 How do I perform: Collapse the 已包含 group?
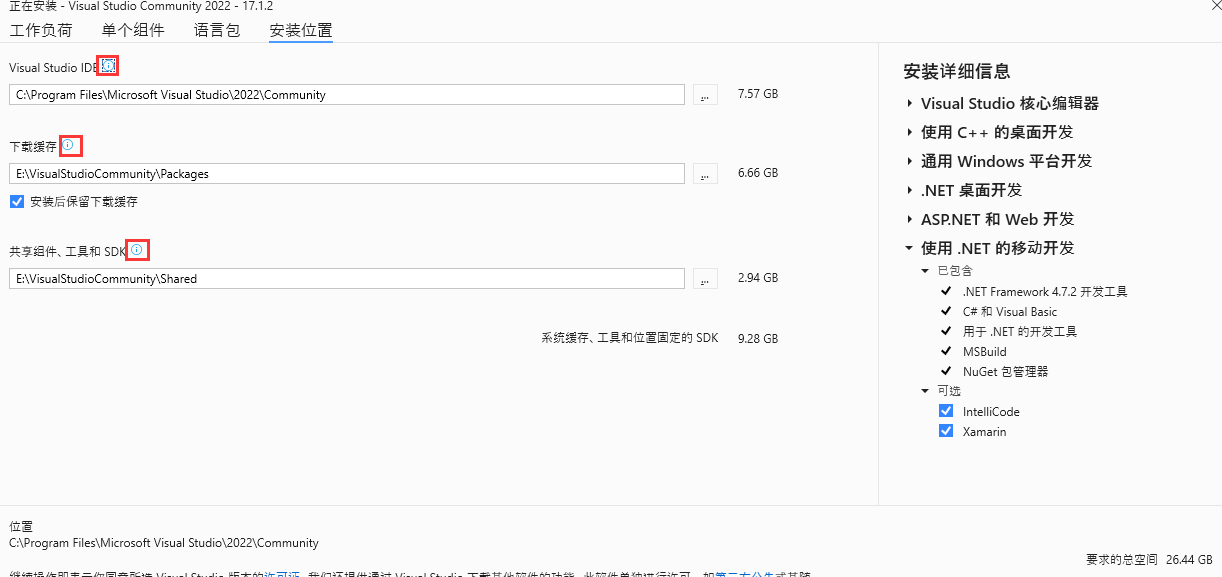coord(925,271)
